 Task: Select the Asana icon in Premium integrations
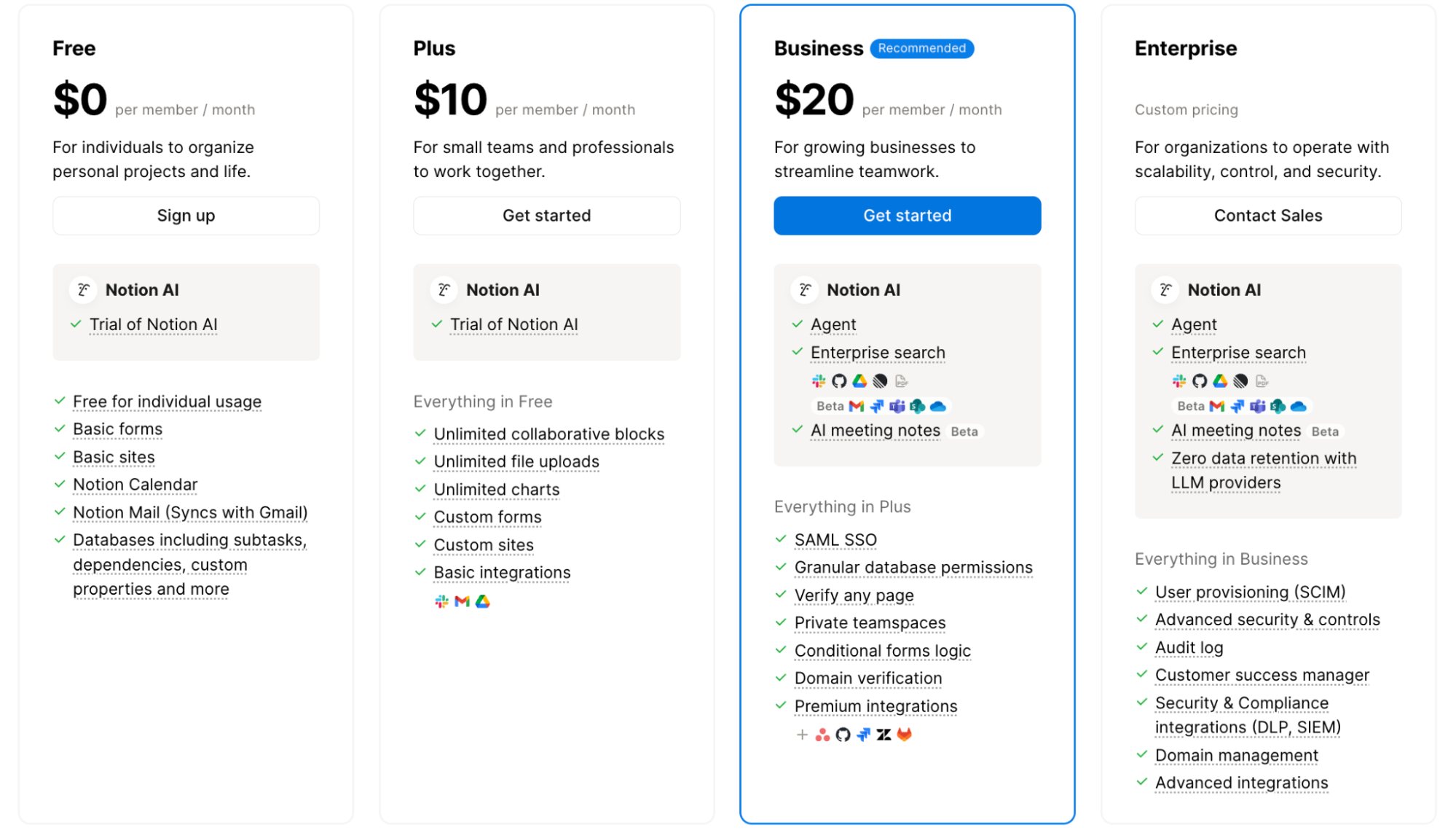pos(822,735)
